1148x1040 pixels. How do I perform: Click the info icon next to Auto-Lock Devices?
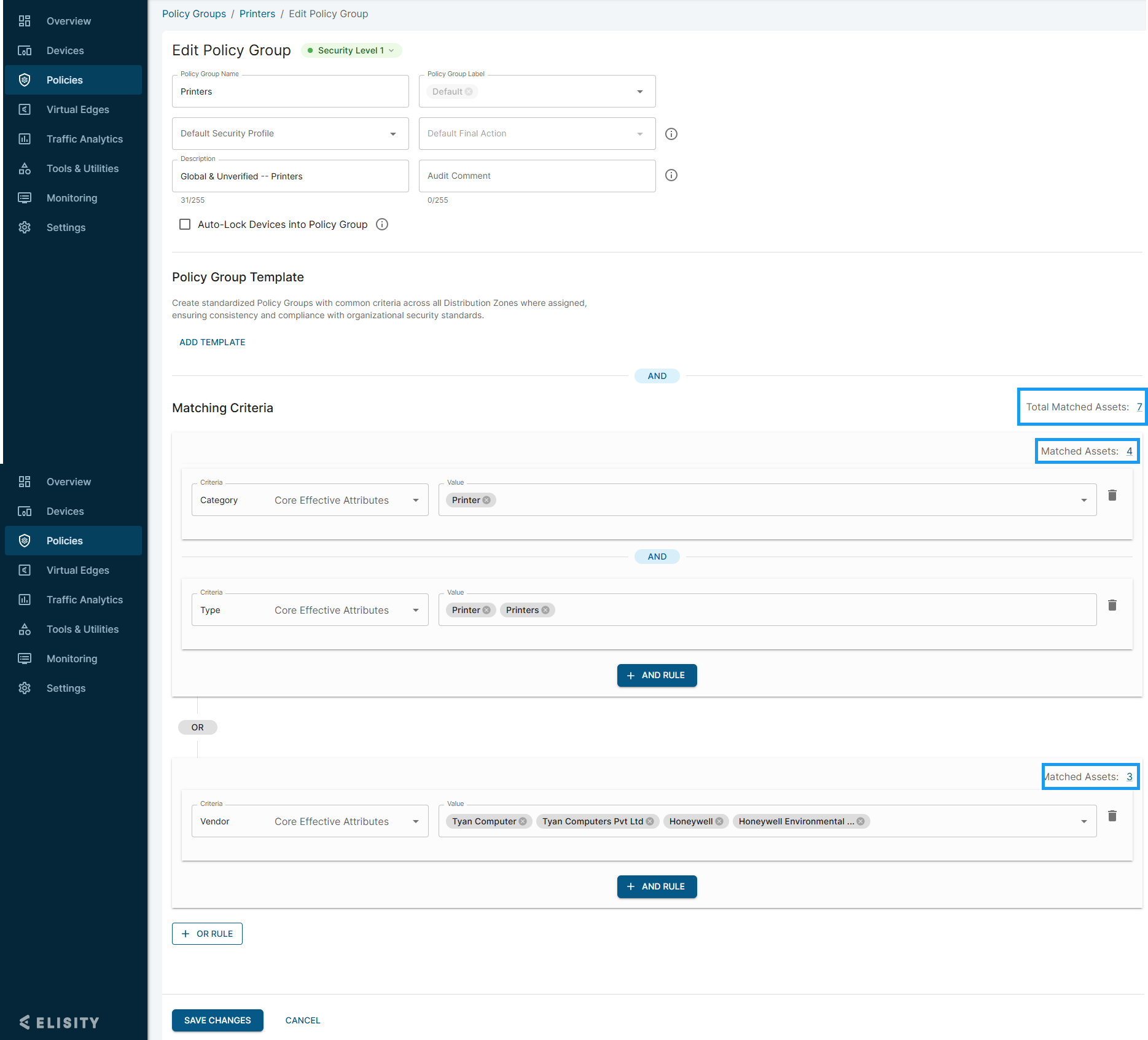pyautogui.click(x=382, y=224)
